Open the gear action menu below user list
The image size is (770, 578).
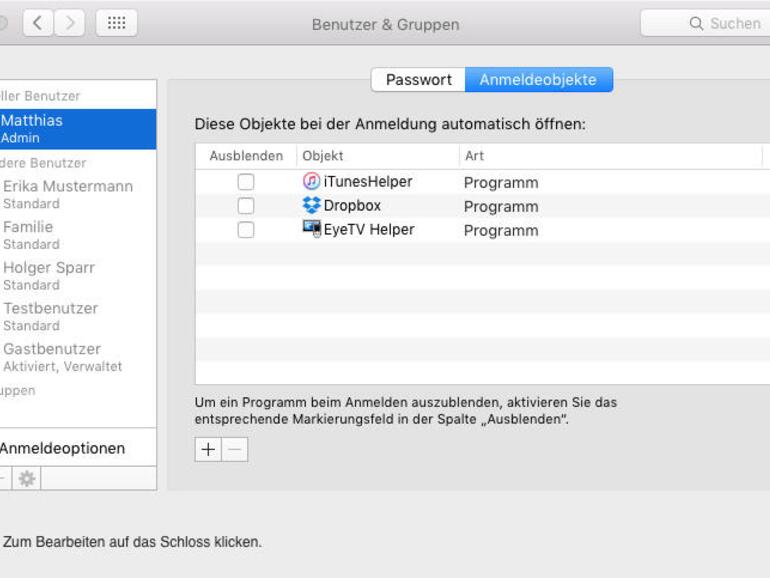(27, 479)
